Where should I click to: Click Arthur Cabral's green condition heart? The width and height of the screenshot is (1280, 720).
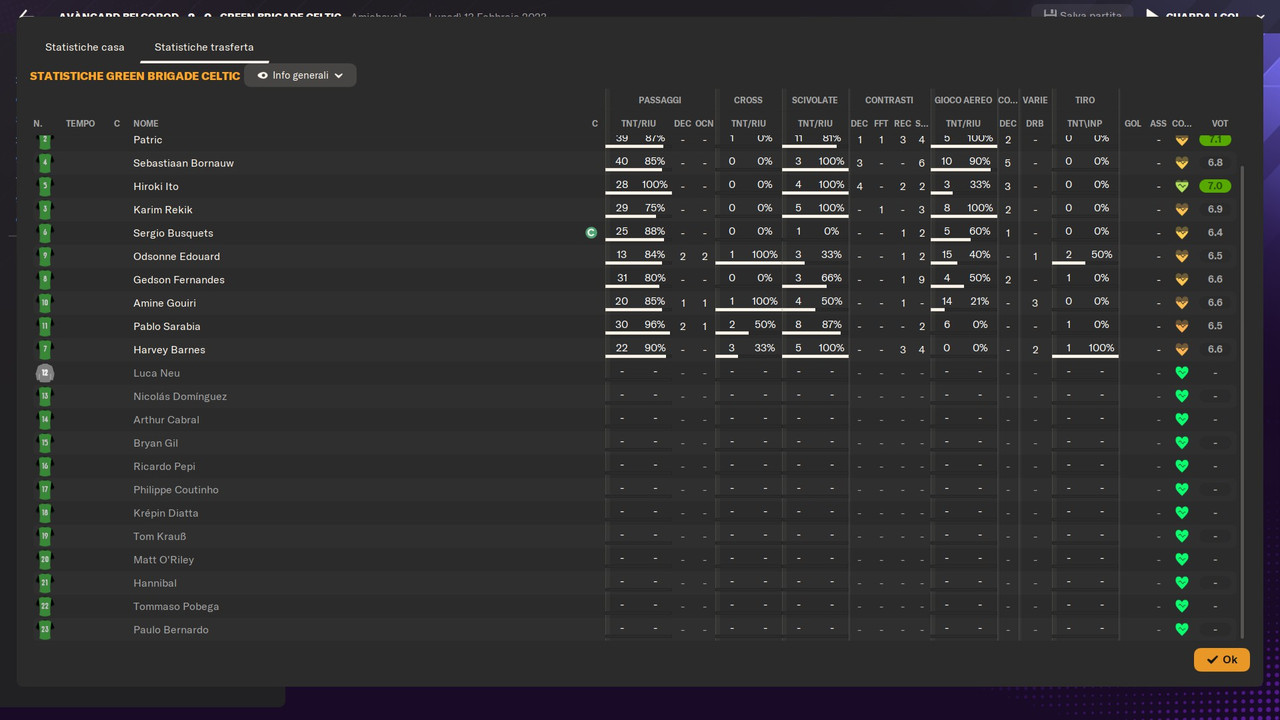(1181, 420)
